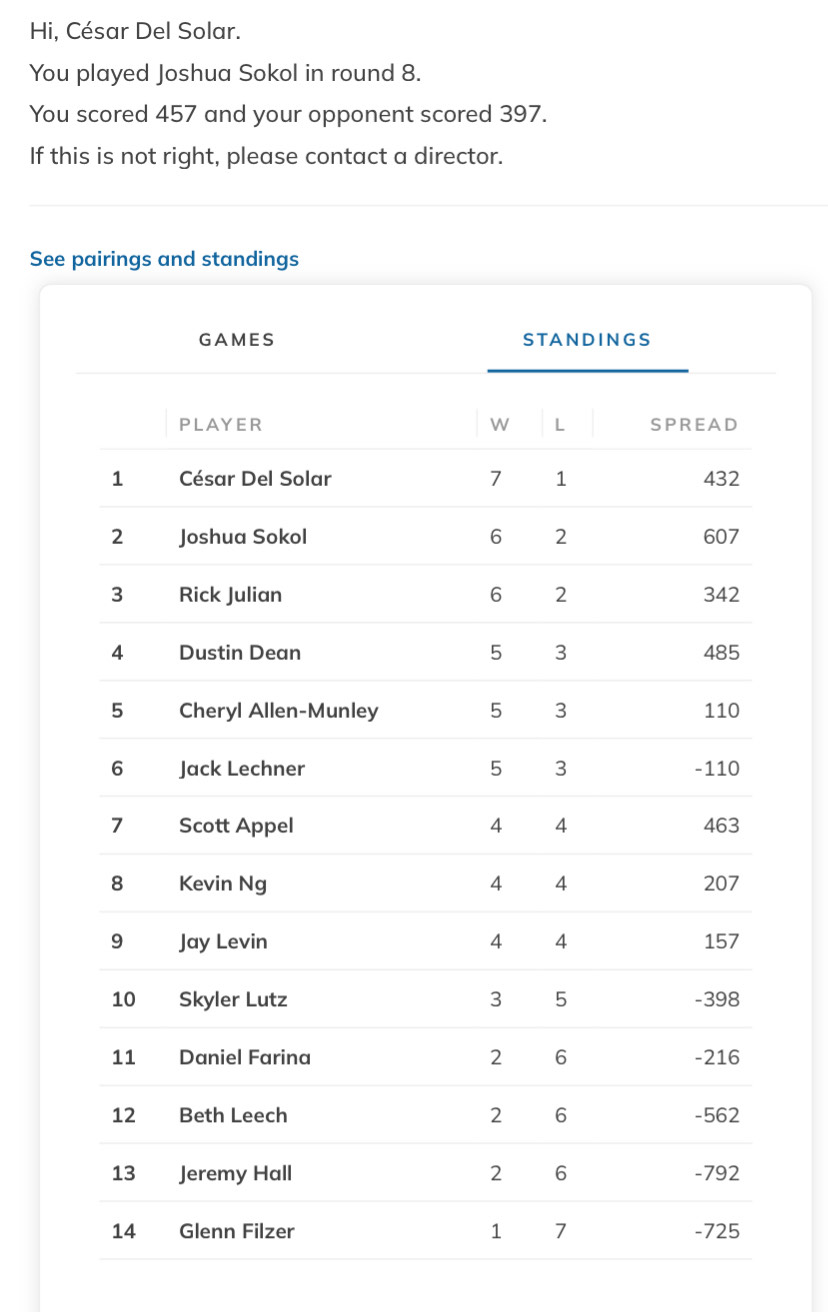828x1312 pixels.
Task: Select Daniel Farina in the list
Action: pos(245,1058)
